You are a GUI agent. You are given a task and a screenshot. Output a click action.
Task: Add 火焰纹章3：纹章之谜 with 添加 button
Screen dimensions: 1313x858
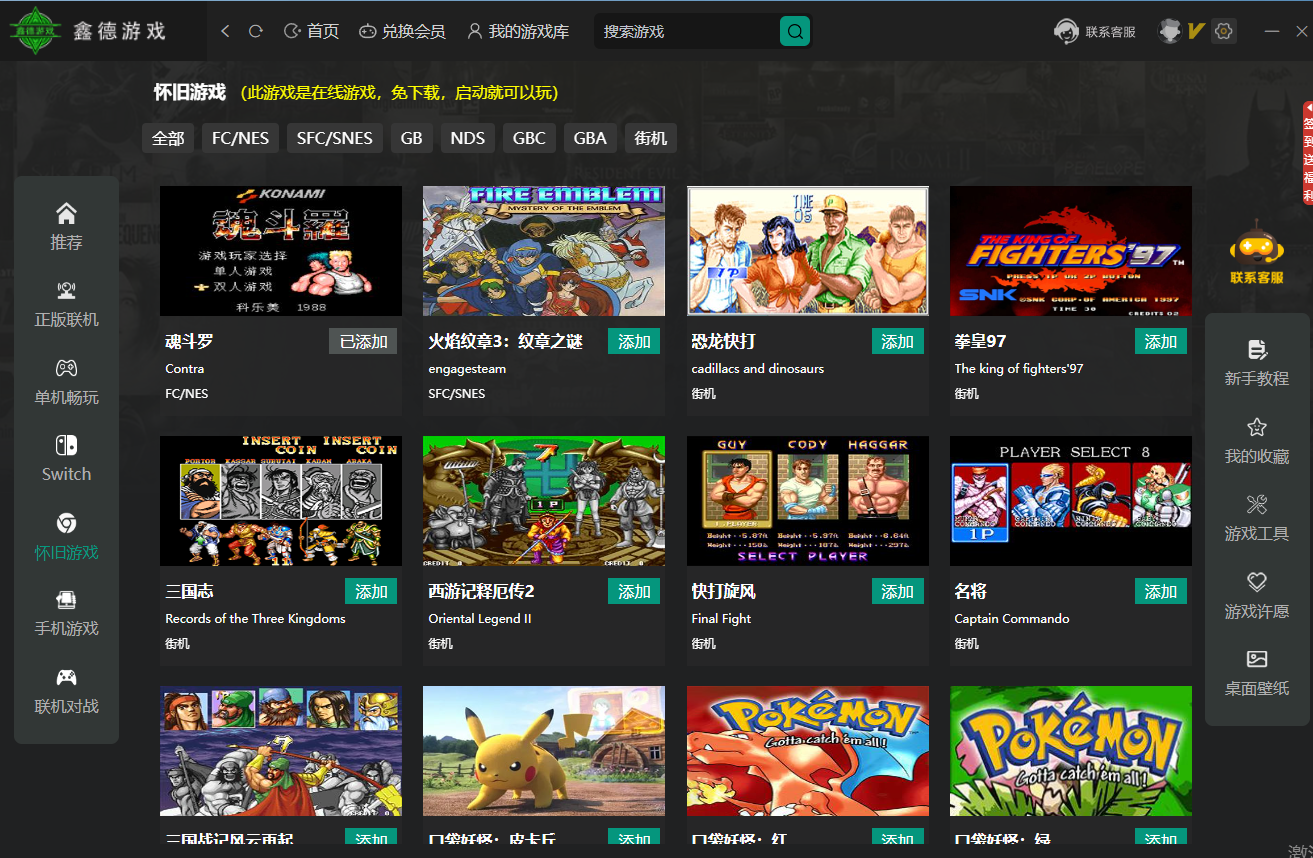tap(634, 342)
